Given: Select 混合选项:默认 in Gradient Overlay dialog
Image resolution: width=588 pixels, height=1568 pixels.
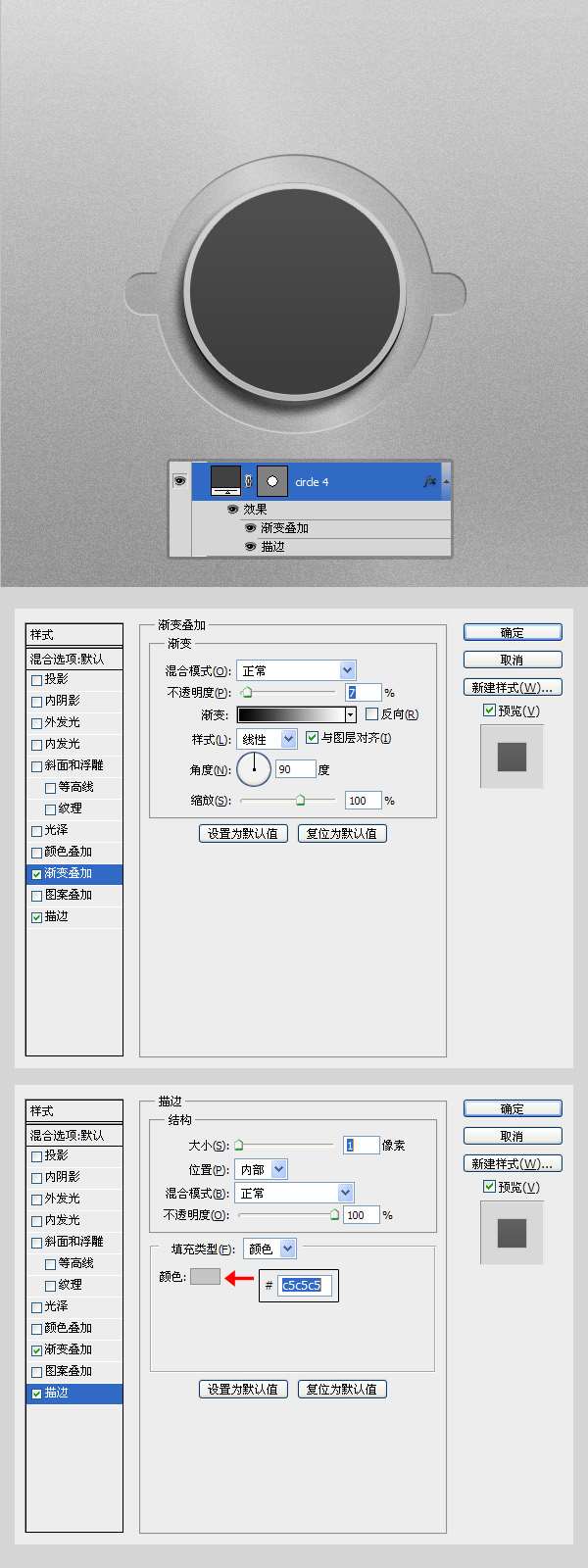Looking at the screenshot, I should tap(74, 659).
